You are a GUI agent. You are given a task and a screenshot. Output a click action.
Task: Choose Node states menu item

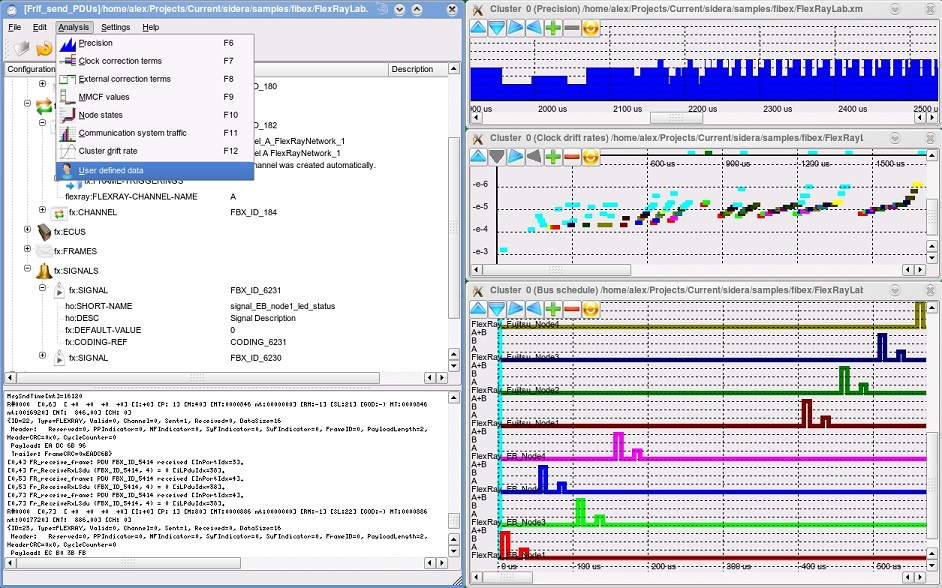[x=155, y=115]
